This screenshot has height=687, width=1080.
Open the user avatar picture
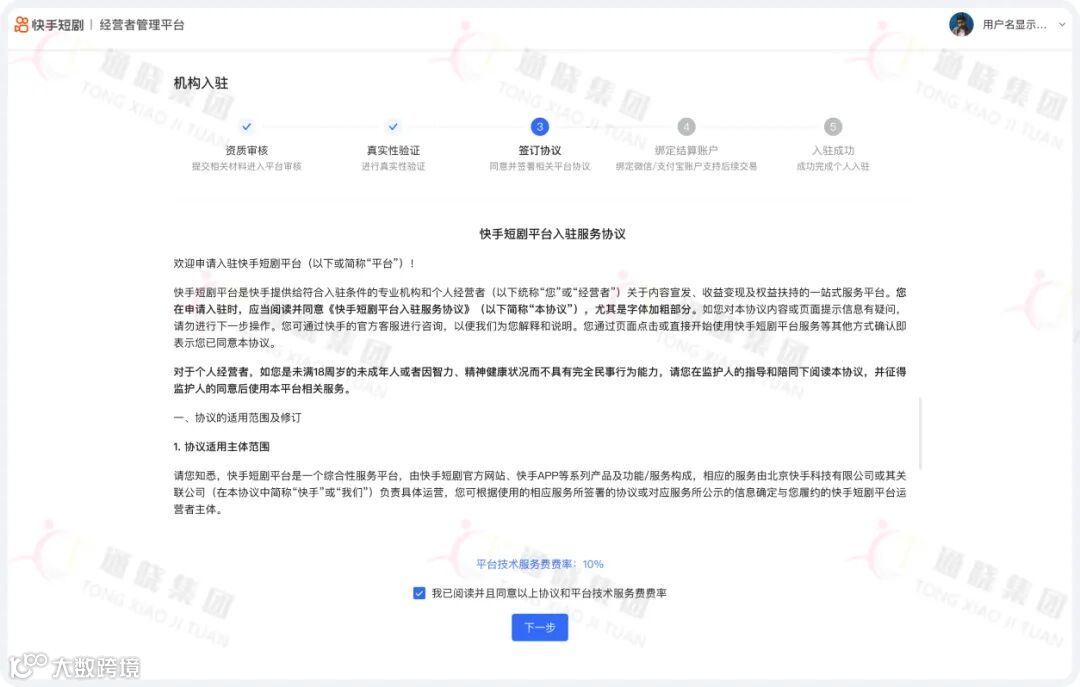(x=961, y=24)
